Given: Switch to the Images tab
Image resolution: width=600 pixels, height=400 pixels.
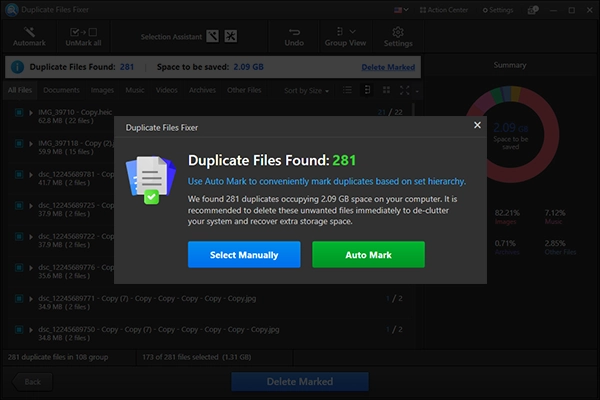Looking at the screenshot, I should pyautogui.click(x=102, y=90).
